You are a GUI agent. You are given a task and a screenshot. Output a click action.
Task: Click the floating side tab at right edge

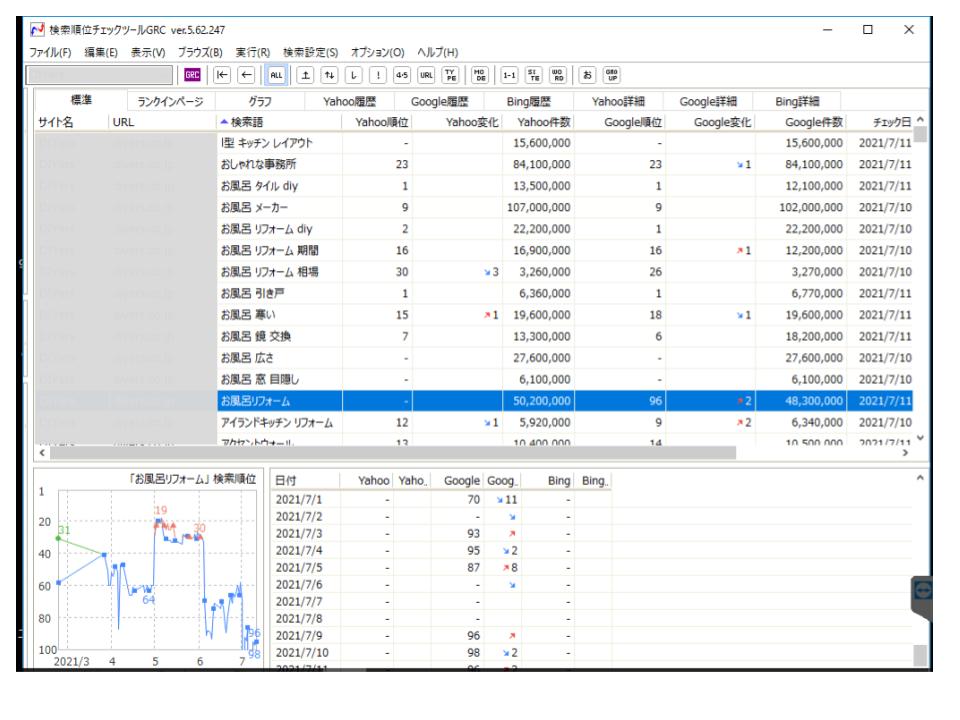(922, 597)
